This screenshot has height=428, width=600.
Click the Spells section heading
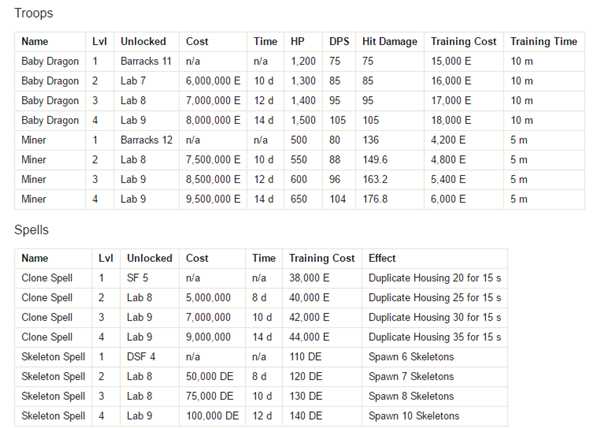(31, 230)
